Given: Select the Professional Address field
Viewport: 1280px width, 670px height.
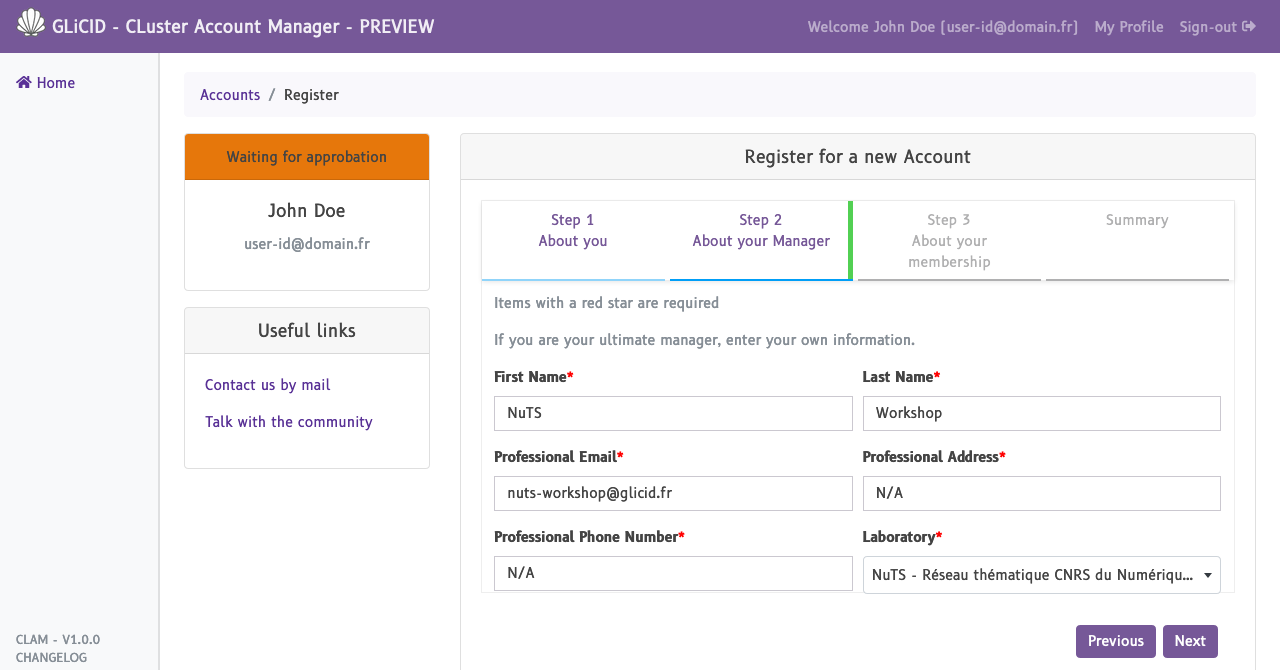Looking at the screenshot, I should (1041, 493).
